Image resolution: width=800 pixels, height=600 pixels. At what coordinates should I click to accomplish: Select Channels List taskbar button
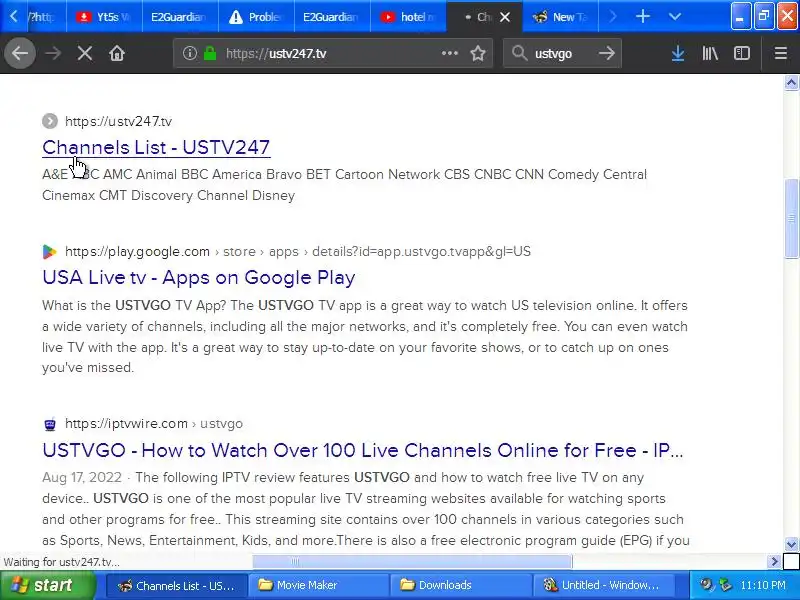[x=177, y=585]
